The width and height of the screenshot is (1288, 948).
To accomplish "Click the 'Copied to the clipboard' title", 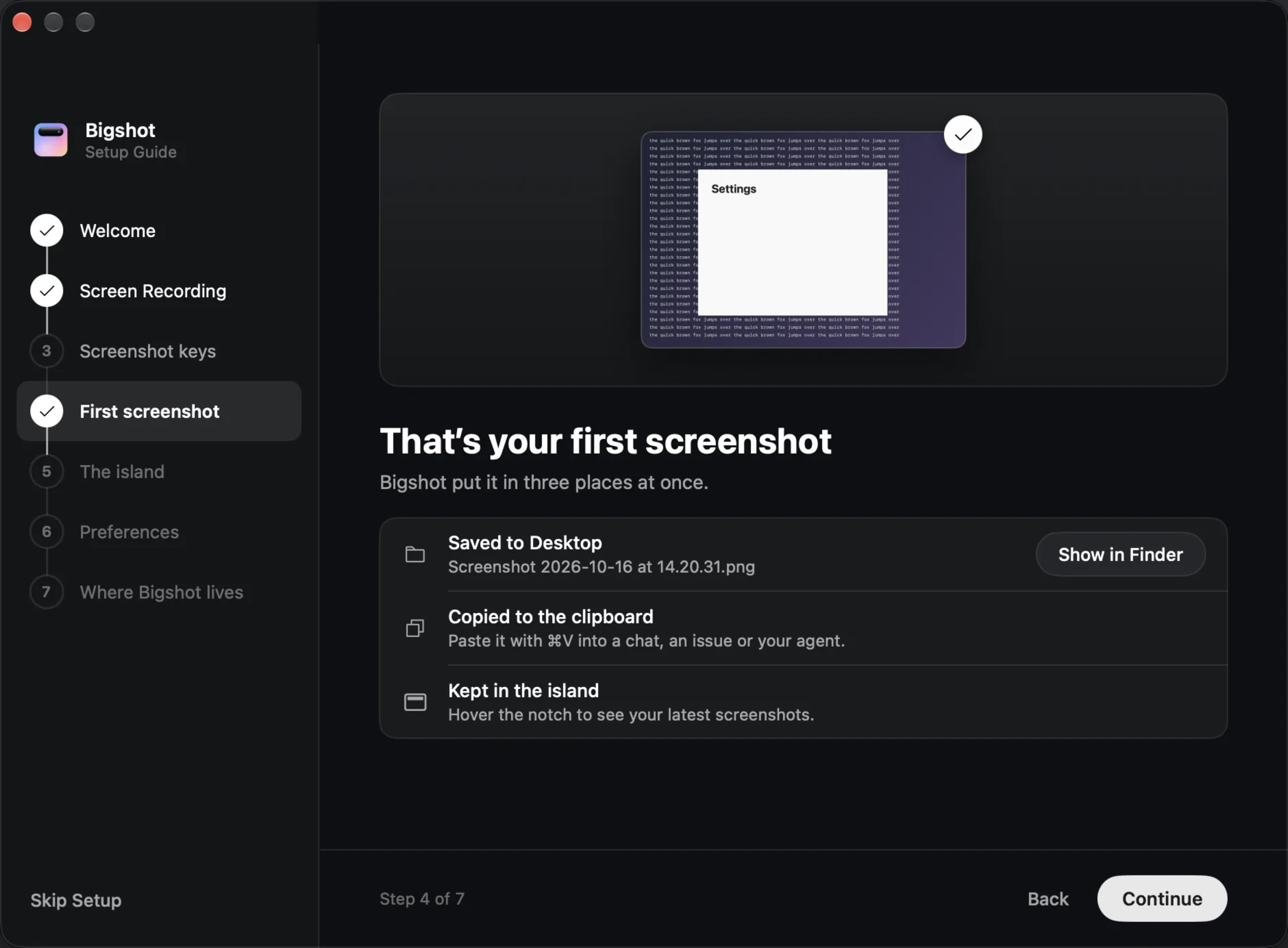I will tap(550, 616).
